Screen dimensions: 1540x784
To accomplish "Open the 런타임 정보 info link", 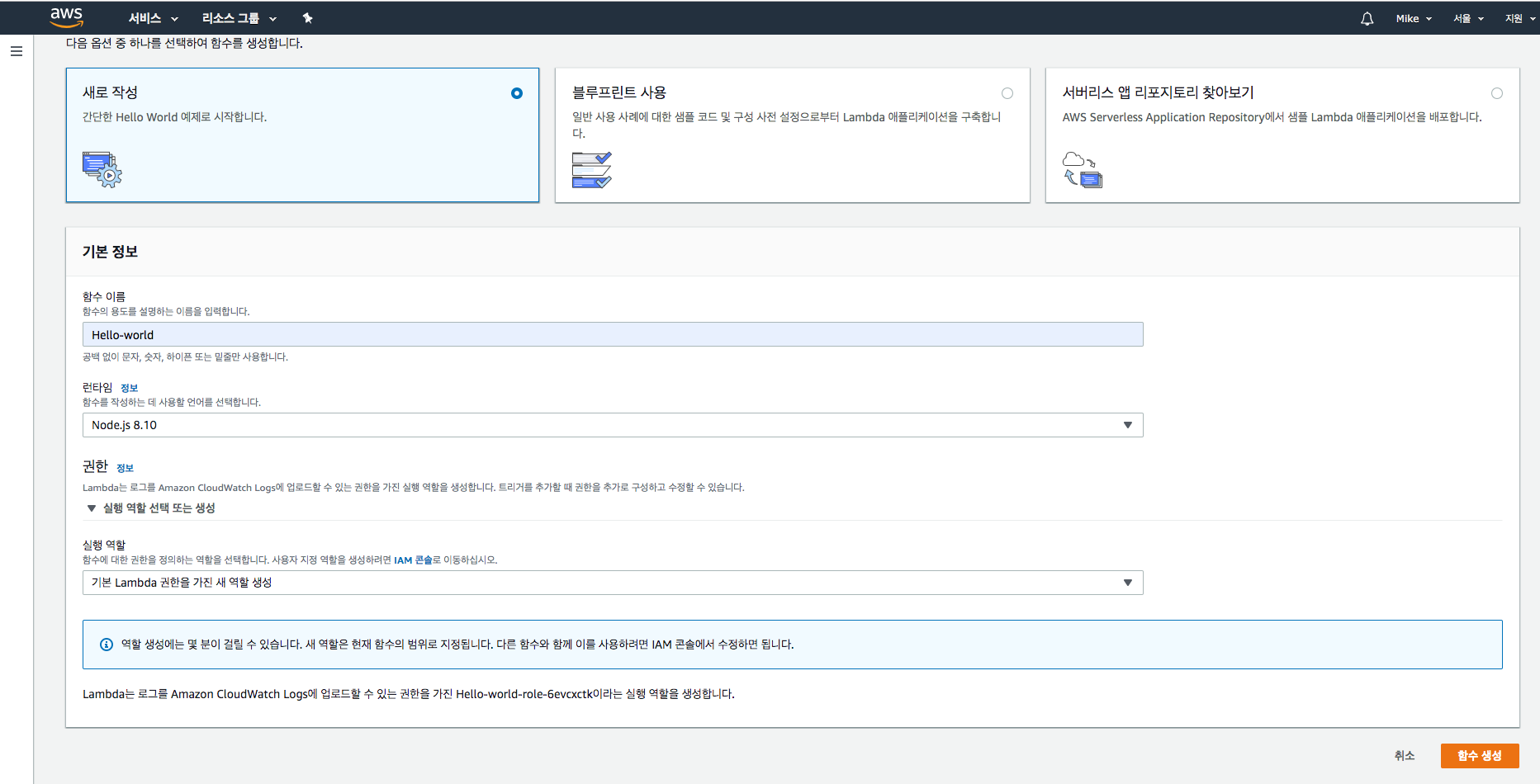I will [129, 388].
